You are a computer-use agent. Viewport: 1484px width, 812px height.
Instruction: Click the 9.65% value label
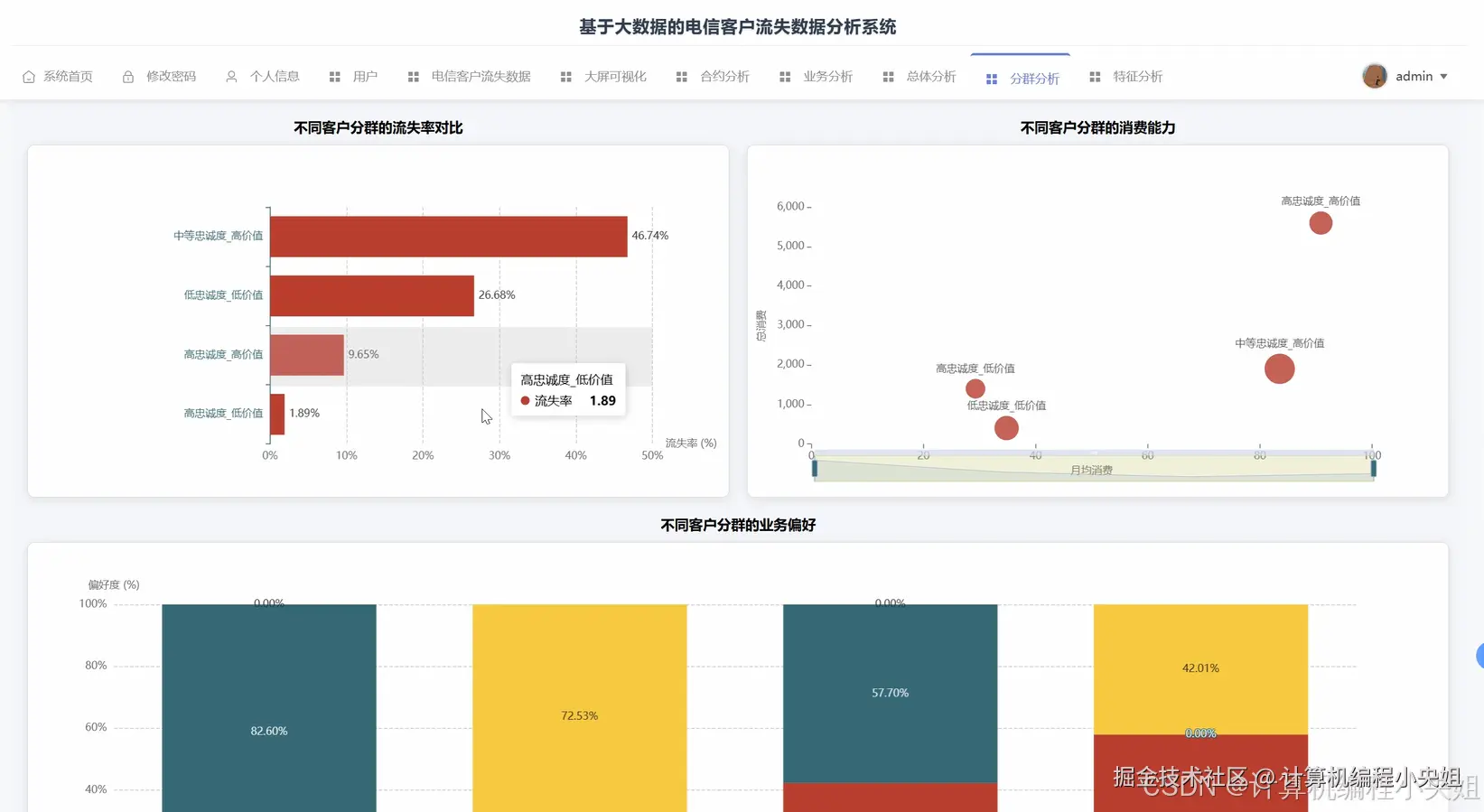363,354
